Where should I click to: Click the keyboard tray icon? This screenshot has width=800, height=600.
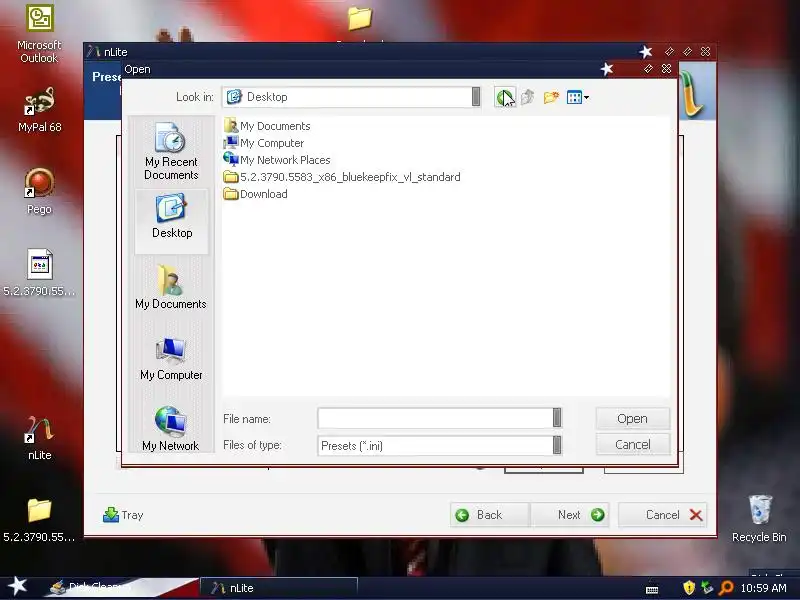click(x=652, y=589)
